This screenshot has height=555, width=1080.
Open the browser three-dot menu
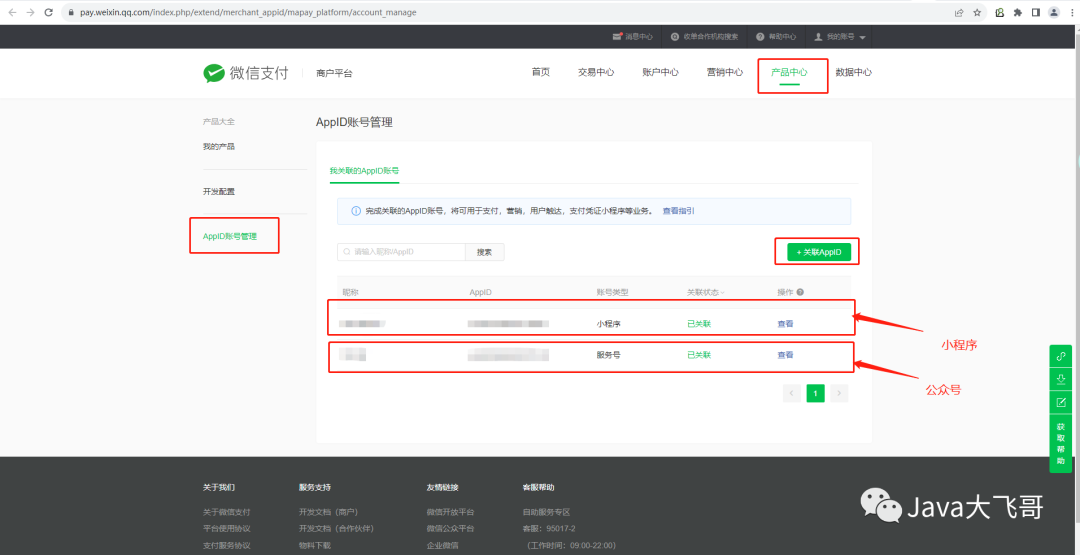pos(1071,12)
